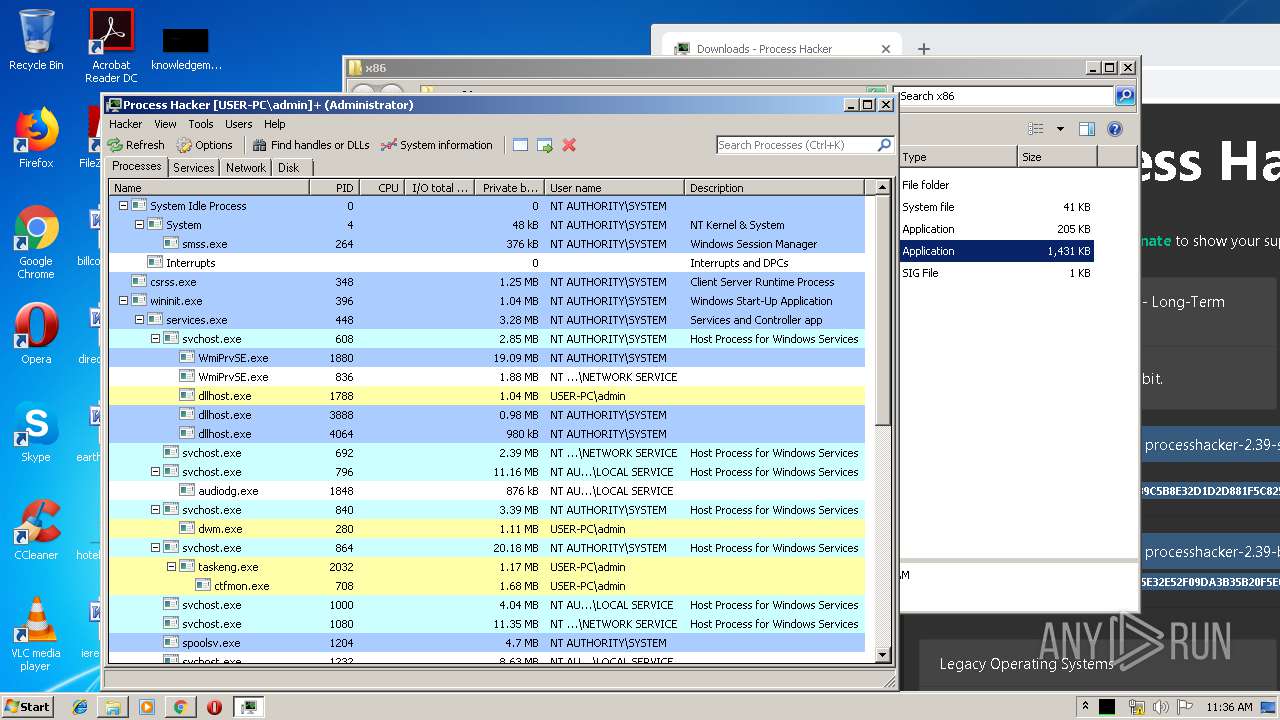Click the find window toolbar icon
This screenshot has height=720, width=1280.
pyautogui.click(x=520, y=145)
